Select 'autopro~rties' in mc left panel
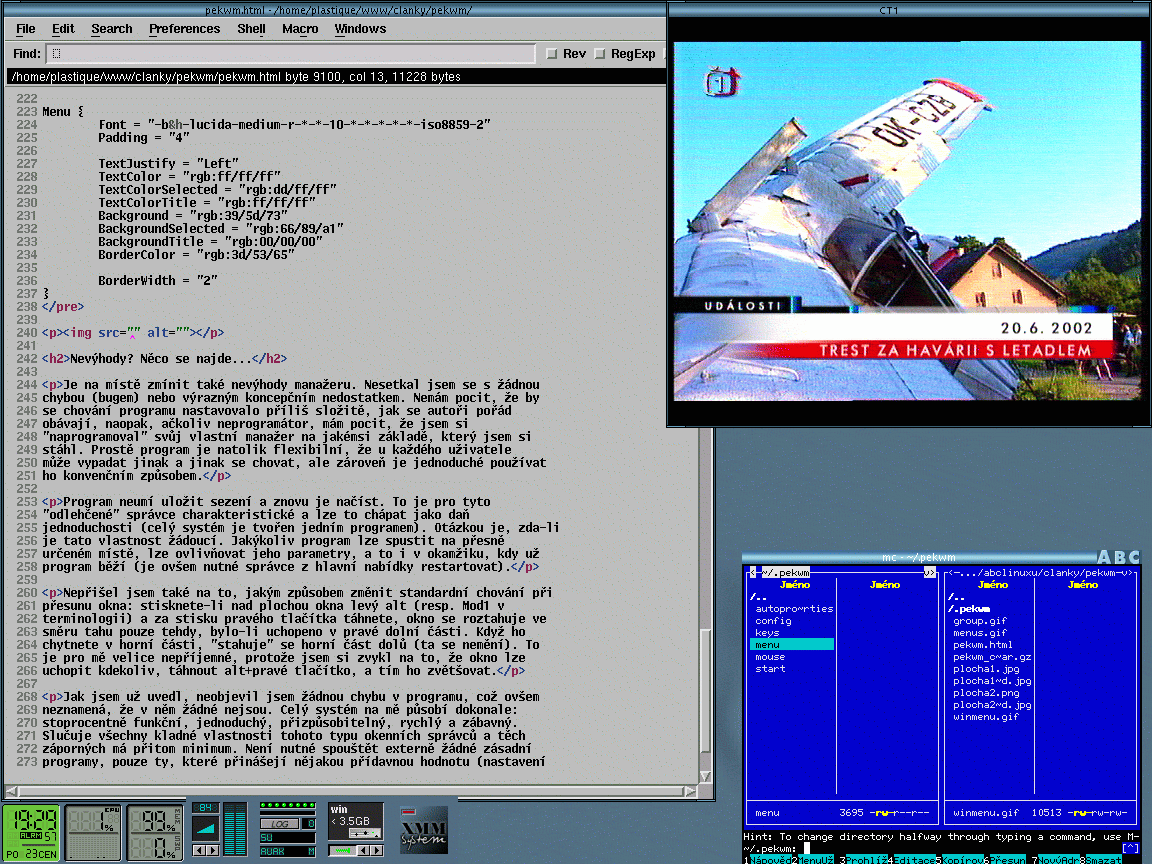This screenshot has width=1152, height=864. pyautogui.click(x=794, y=608)
